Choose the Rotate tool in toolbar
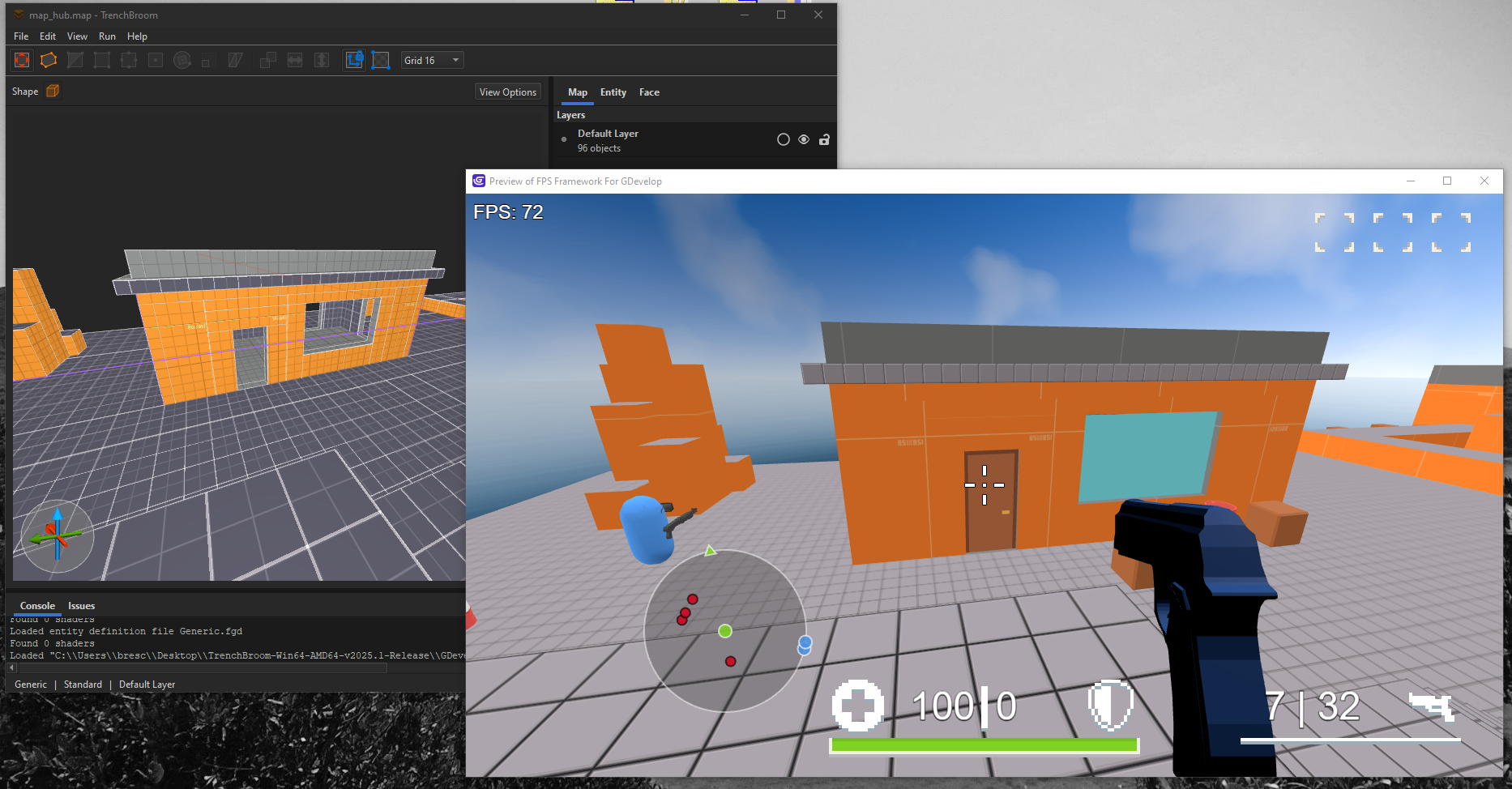 [182, 60]
